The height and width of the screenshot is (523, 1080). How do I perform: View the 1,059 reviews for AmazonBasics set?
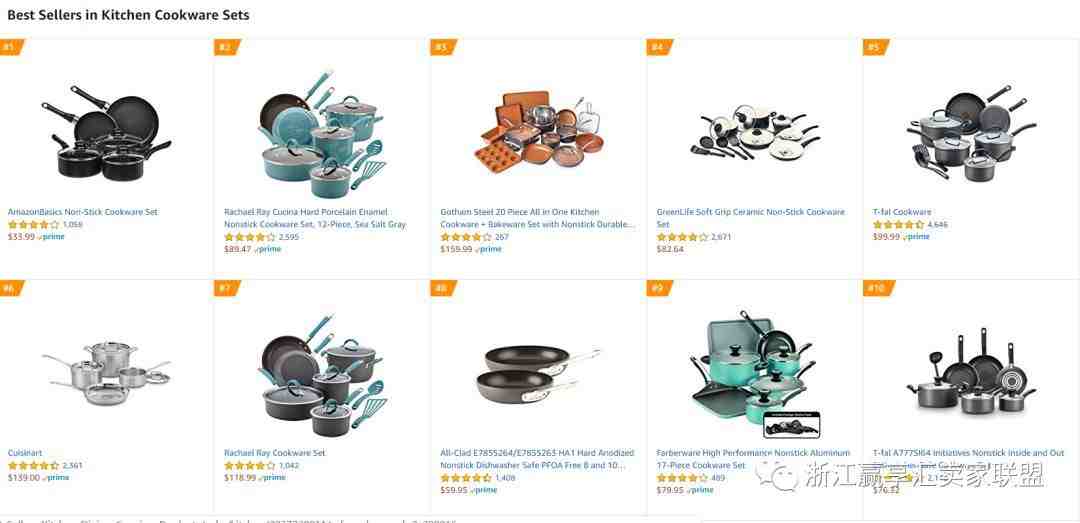[72, 225]
